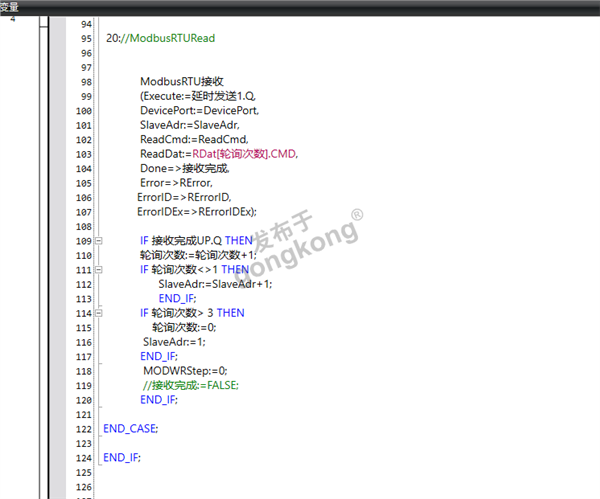Collapse the fold at line 109
Viewport: 600px width, 499px height.
click(x=98, y=241)
